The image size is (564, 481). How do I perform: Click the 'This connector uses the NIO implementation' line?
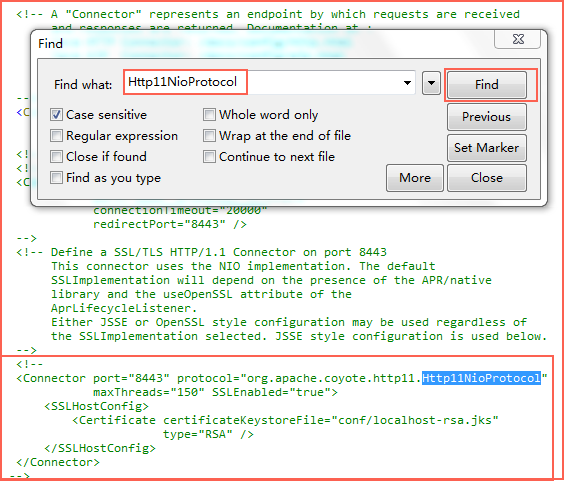[x=243, y=266]
